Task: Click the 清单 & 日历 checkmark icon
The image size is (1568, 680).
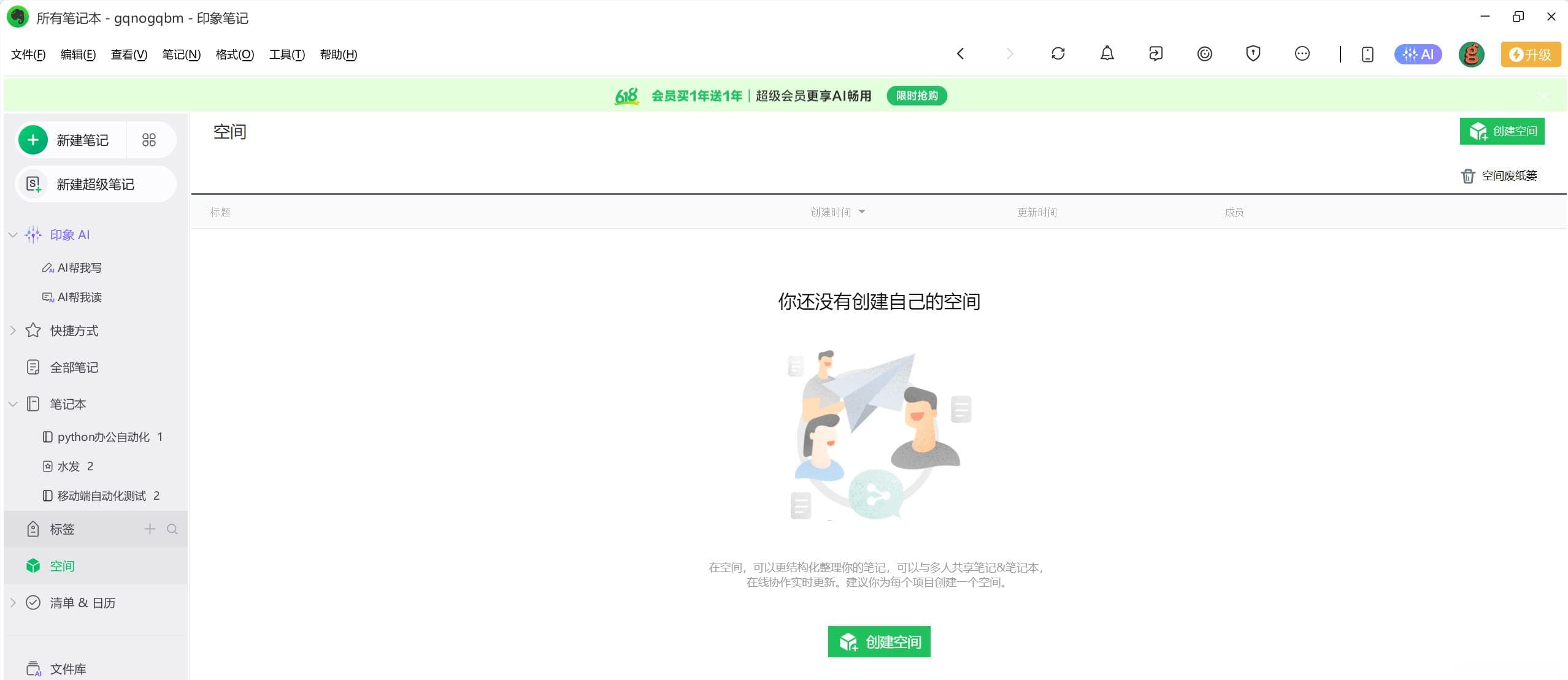Action: click(33, 603)
